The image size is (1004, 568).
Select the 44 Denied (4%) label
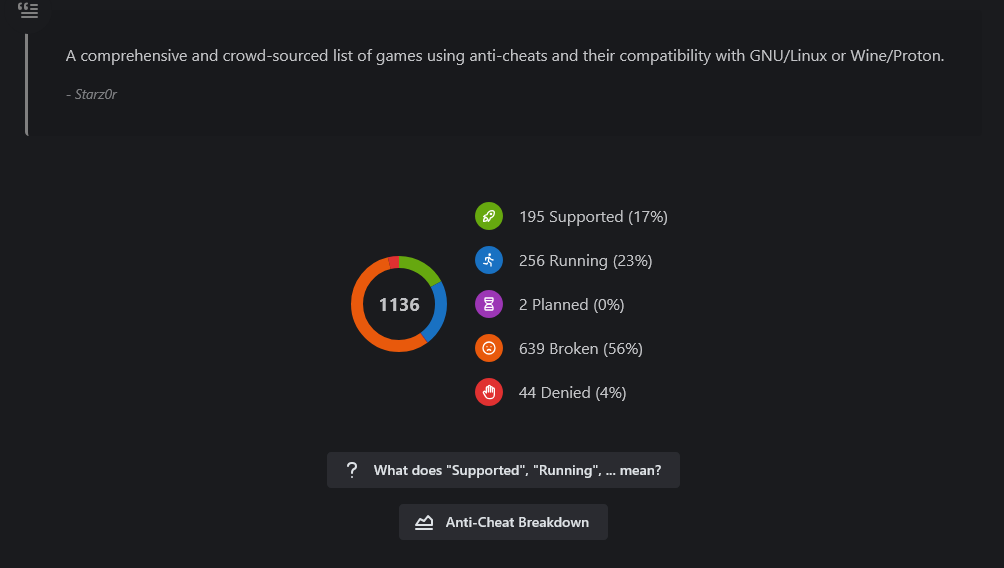[572, 393]
